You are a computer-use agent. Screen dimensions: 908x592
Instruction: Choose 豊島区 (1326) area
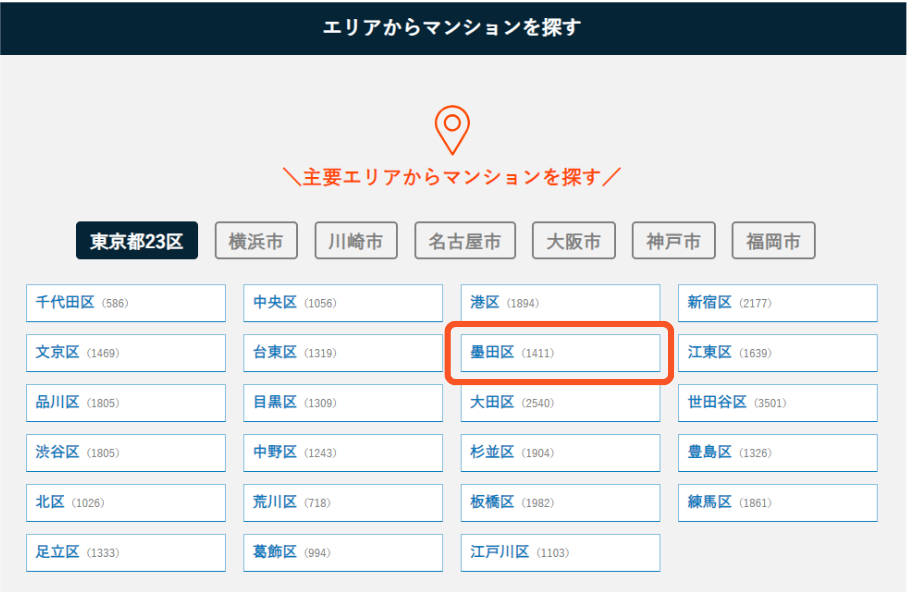pyautogui.click(x=778, y=452)
